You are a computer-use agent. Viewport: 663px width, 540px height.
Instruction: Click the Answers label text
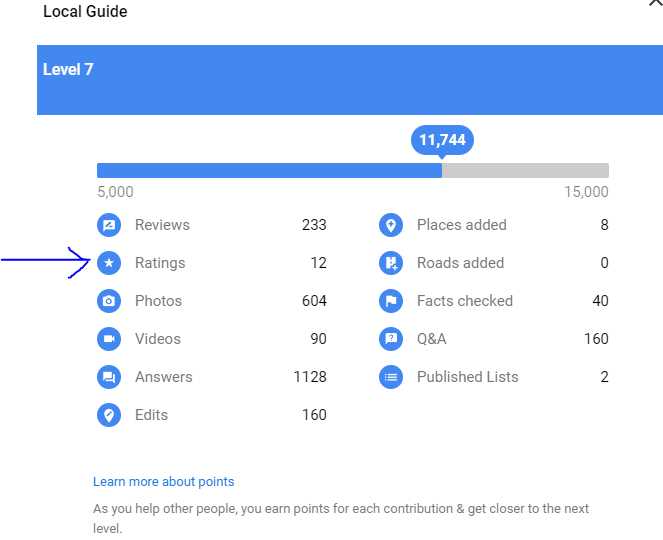tap(164, 377)
